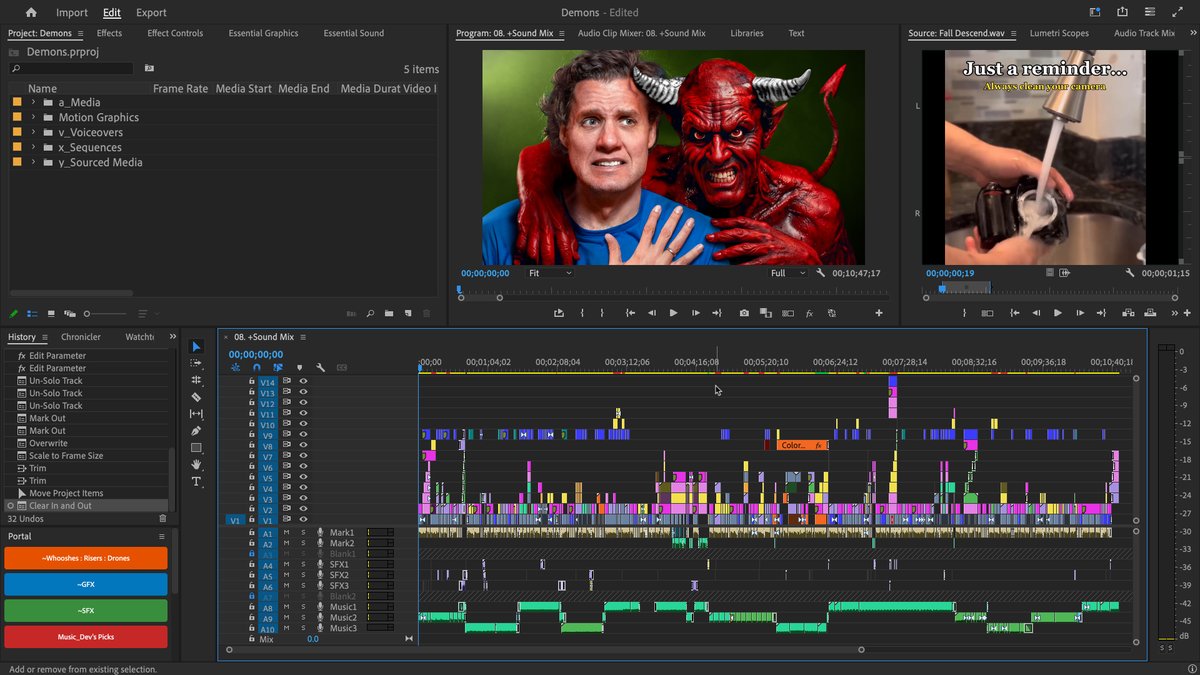1200x675 pixels.
Task: Click the Color clip on track V8
Action: pos(802,445)
